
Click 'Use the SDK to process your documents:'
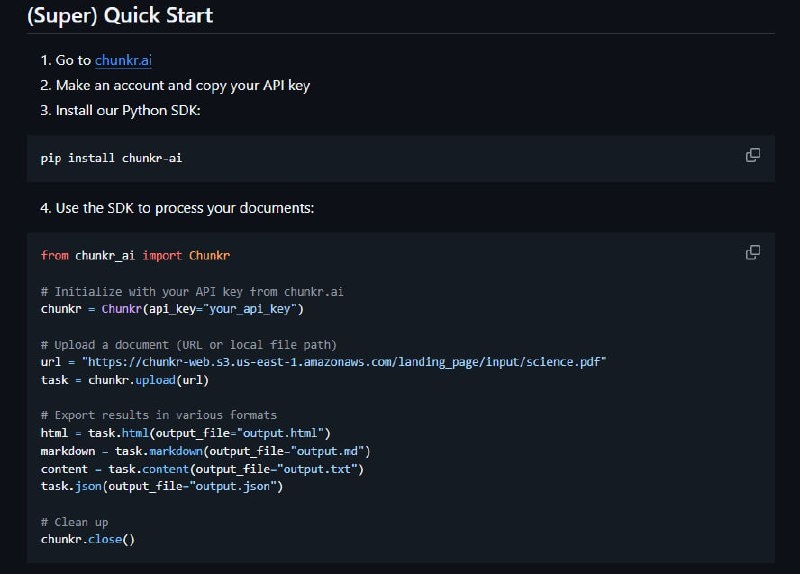point(185,208)
